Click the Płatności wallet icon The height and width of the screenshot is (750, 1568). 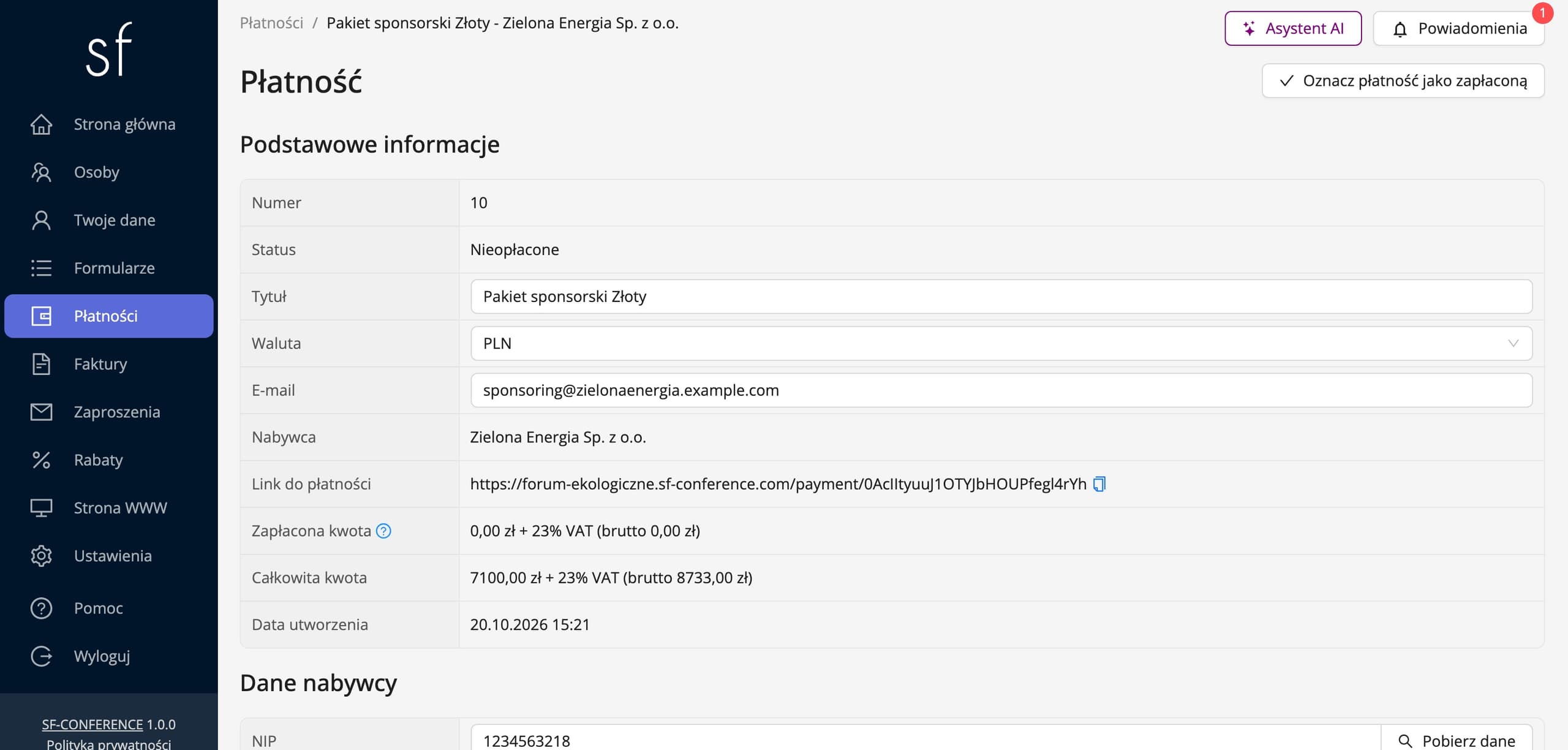pos(41,316)
